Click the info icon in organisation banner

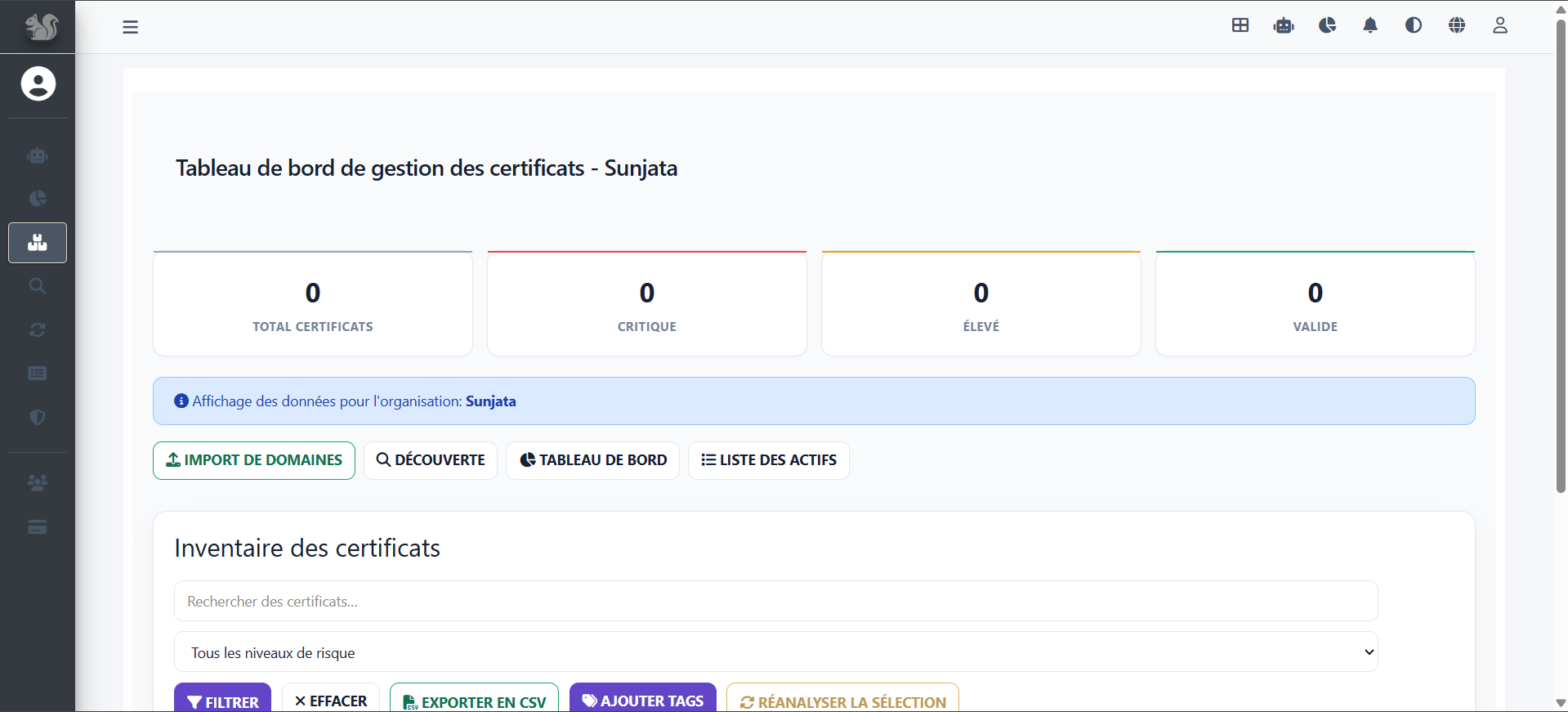pos(181,401)
